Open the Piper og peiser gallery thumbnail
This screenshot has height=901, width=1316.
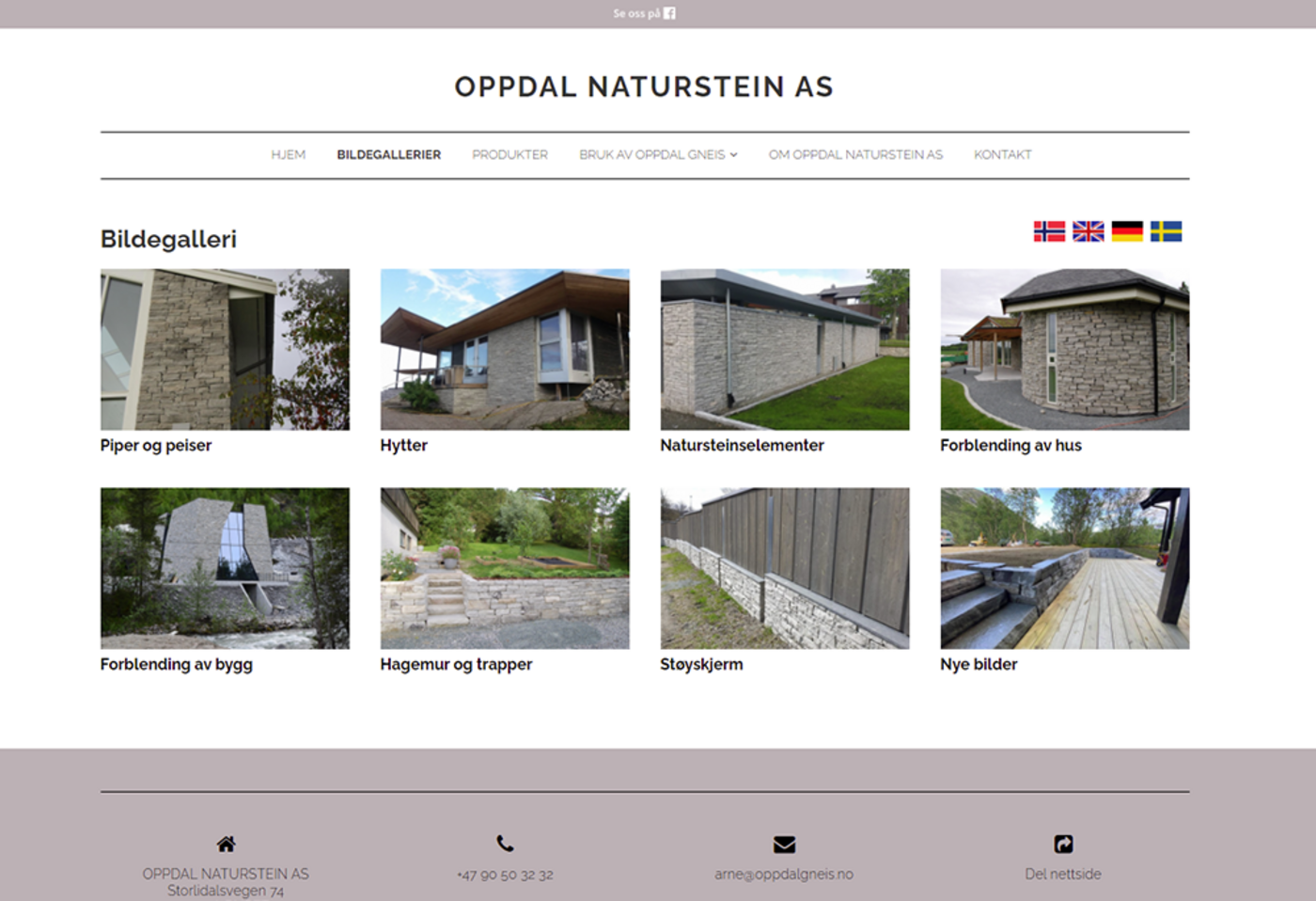[225, 350]
